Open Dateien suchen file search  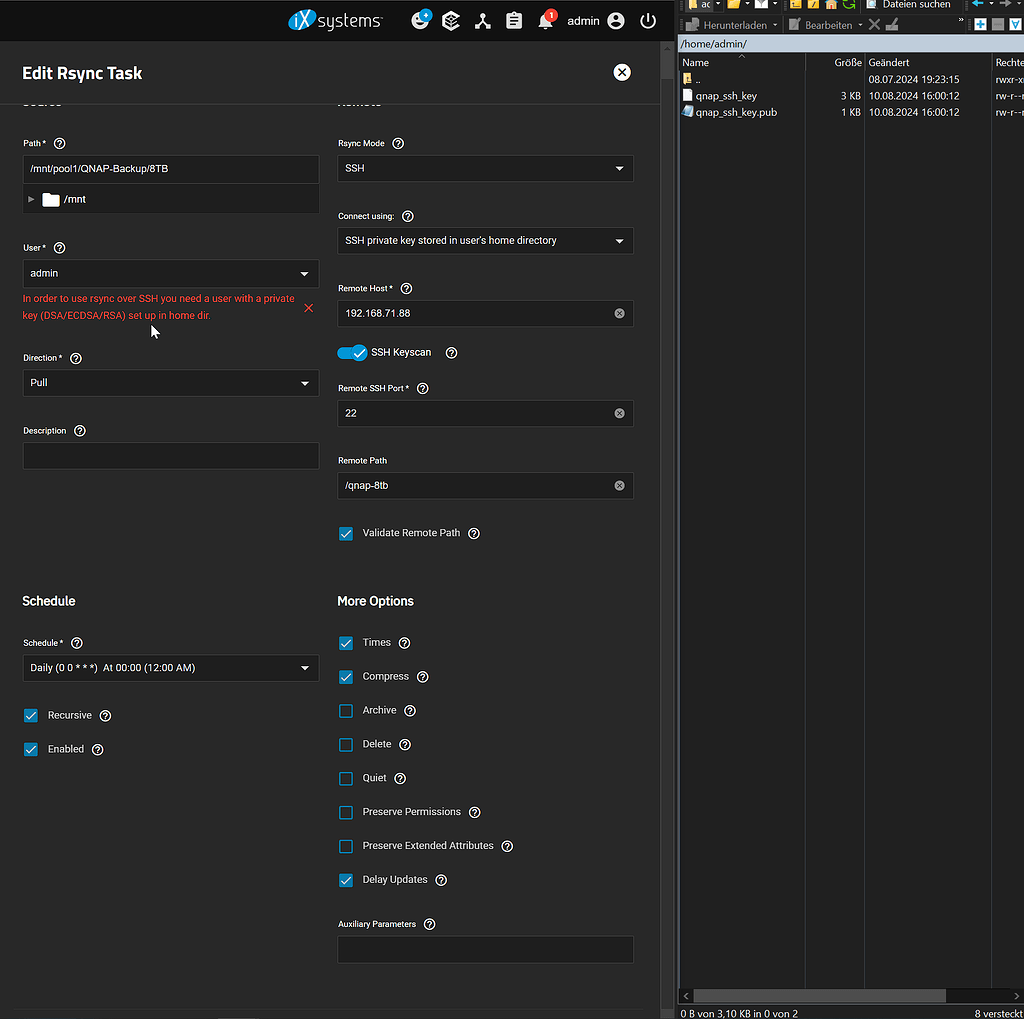(x=914, y=5)
